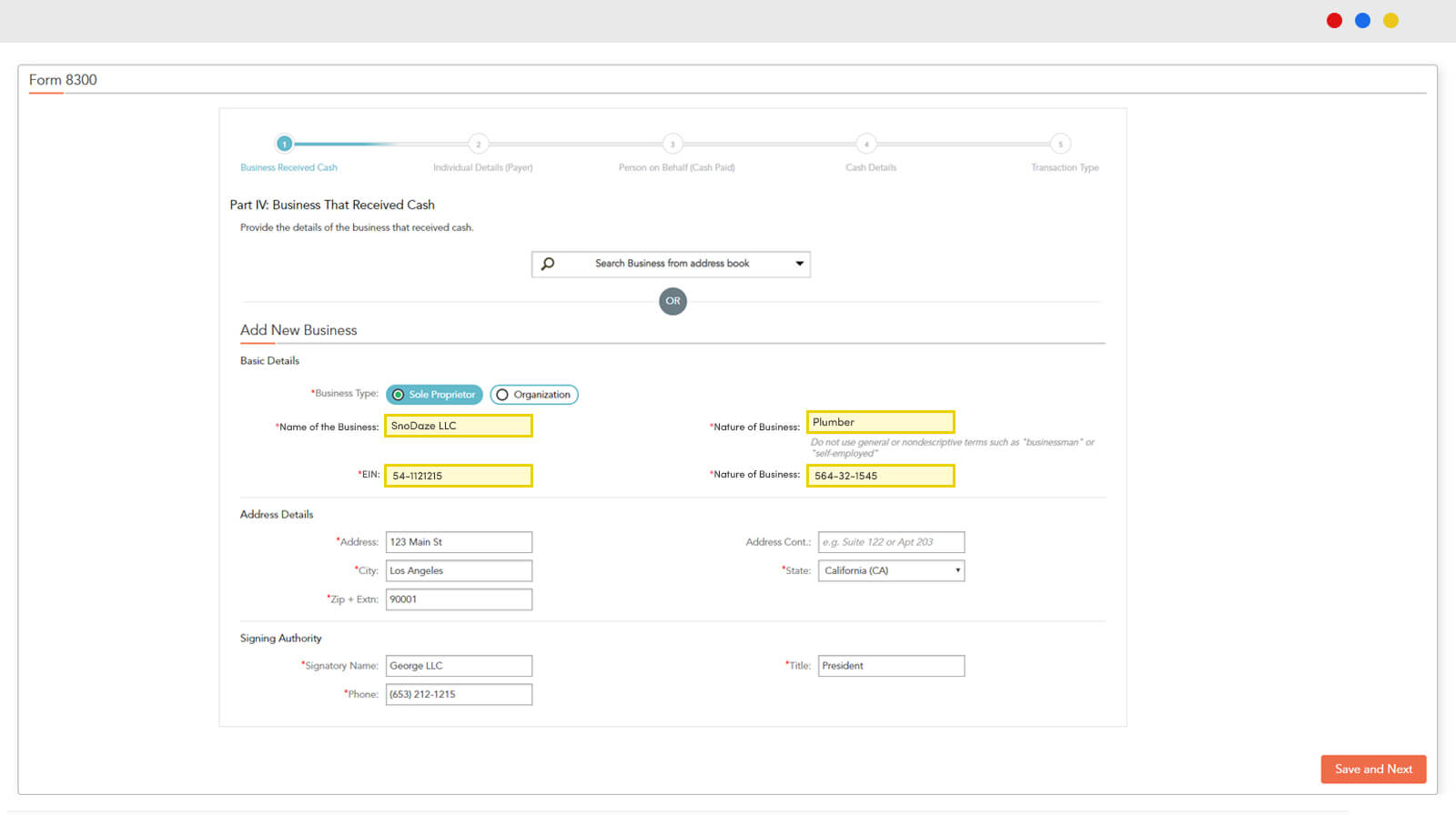Click the OR divider circle icon

coord(672,301)
